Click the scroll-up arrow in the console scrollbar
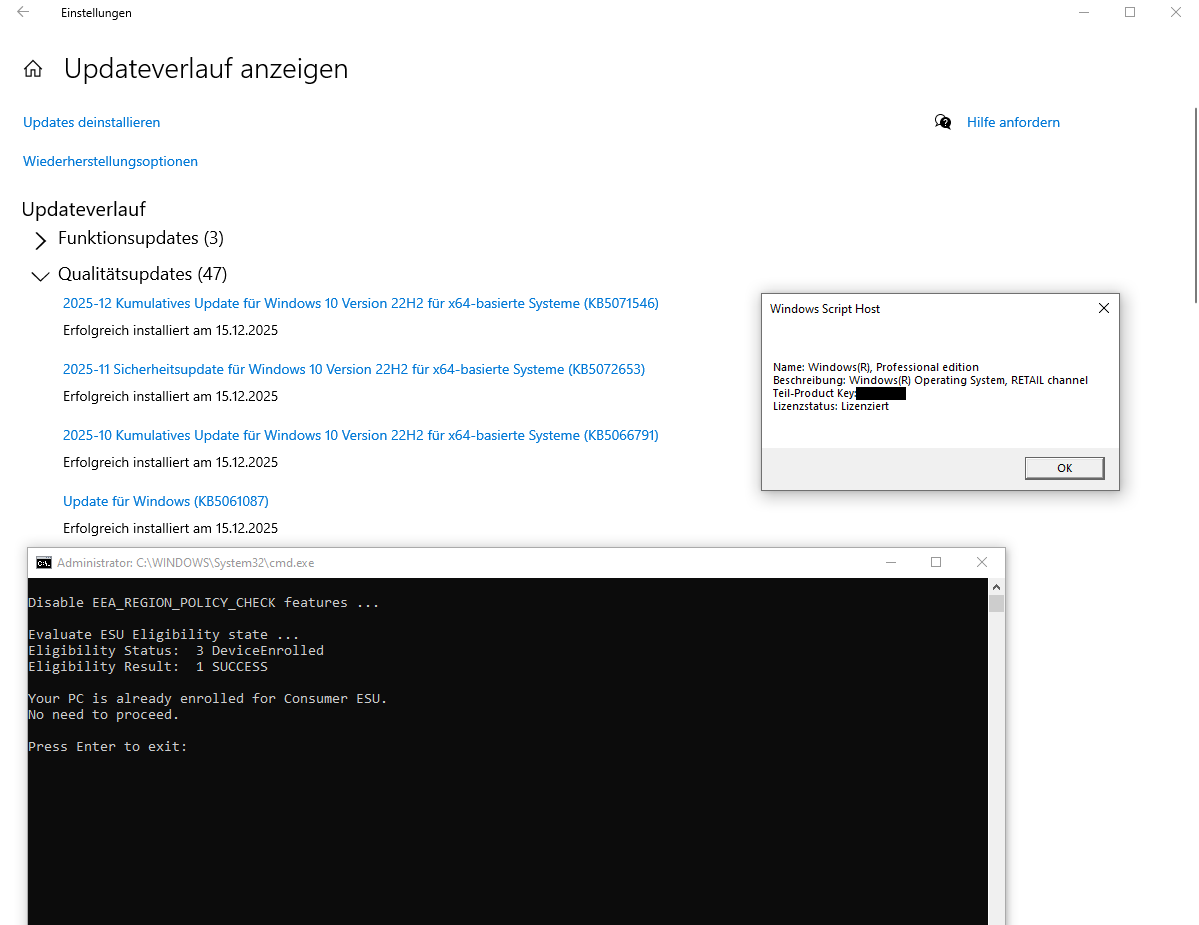The height and width of the screenshot is (925, 1199). [996, 588]
